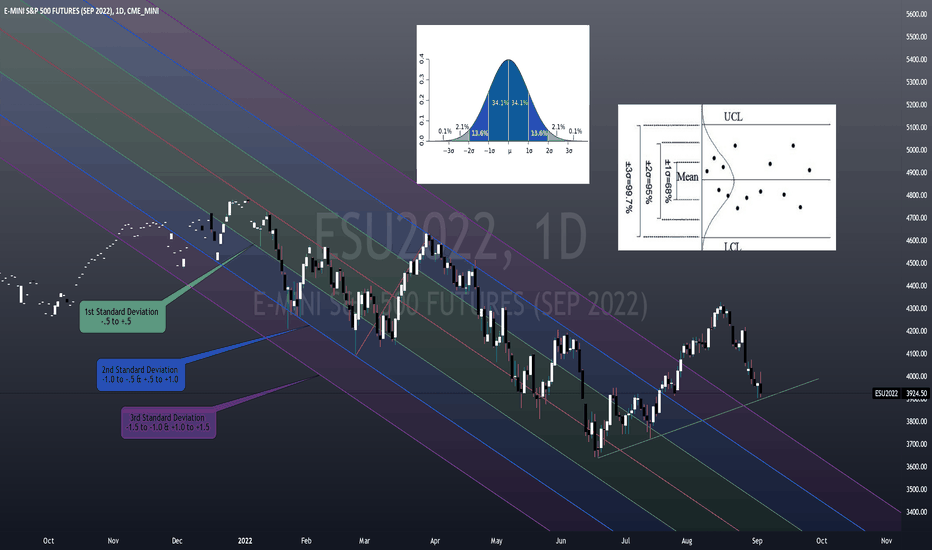Viewport: 932px width, 550px height.
Task: Click the 4800.00 price axis label
Action: coord(916,195)
